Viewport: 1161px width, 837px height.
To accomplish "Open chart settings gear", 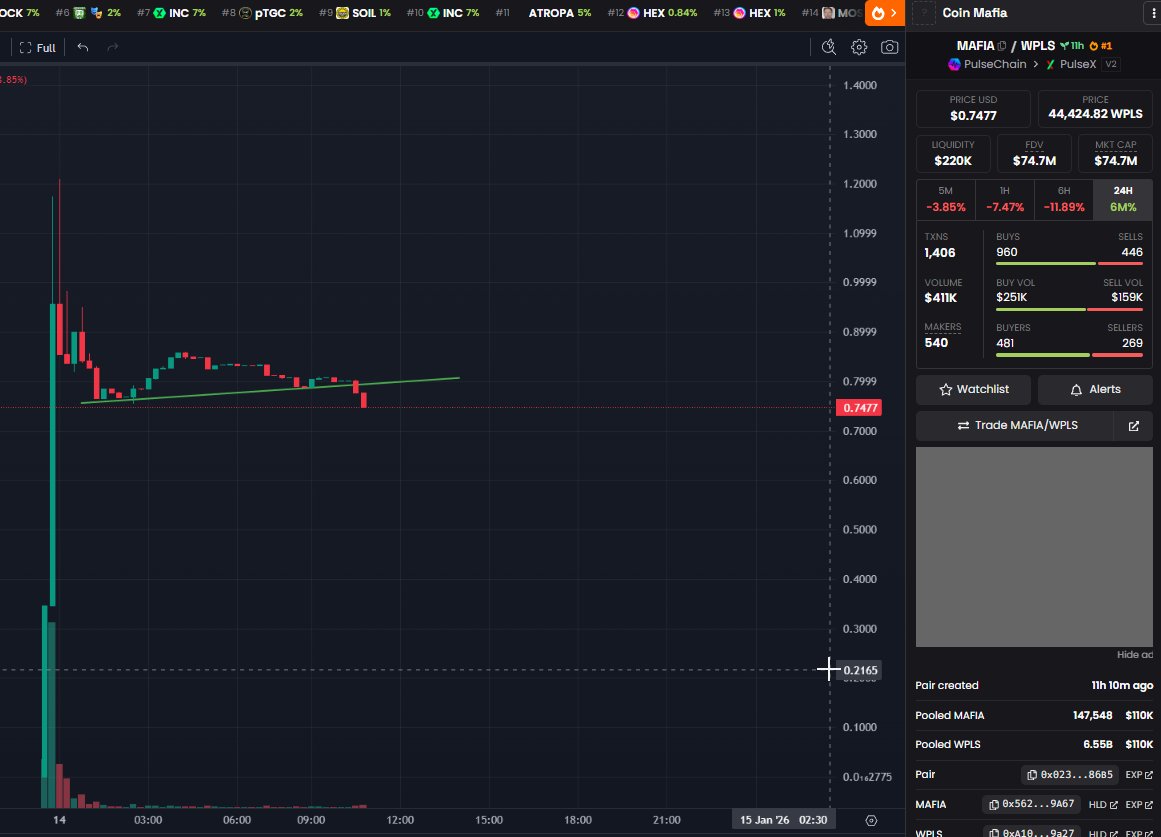I will pos(859,47).
